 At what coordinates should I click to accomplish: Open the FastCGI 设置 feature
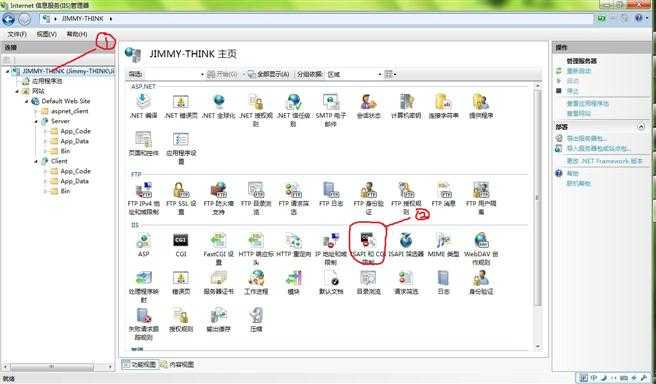point(218,248)
